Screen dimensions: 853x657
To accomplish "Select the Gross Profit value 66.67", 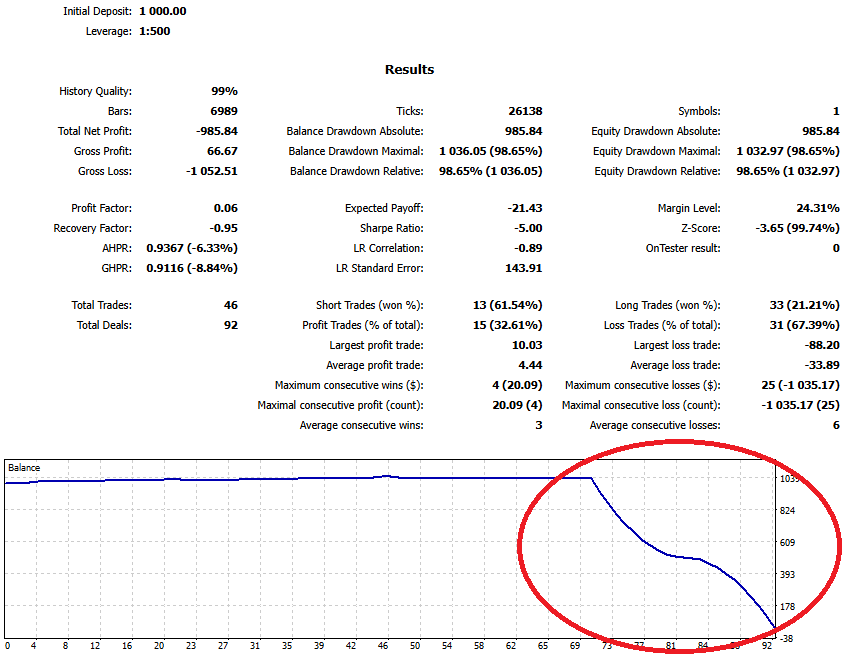I will pos(221,151).
